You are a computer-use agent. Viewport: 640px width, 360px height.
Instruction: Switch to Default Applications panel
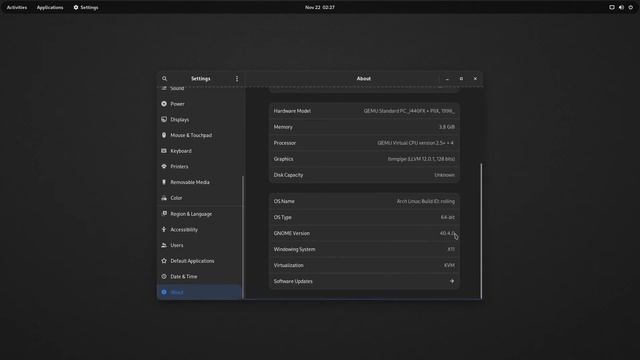200,261
